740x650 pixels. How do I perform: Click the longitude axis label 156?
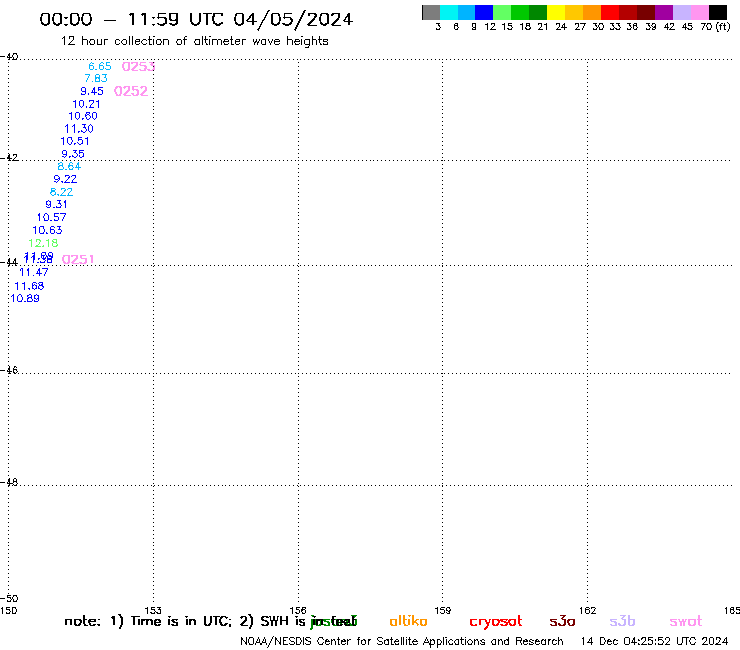(x=298, y=610)
